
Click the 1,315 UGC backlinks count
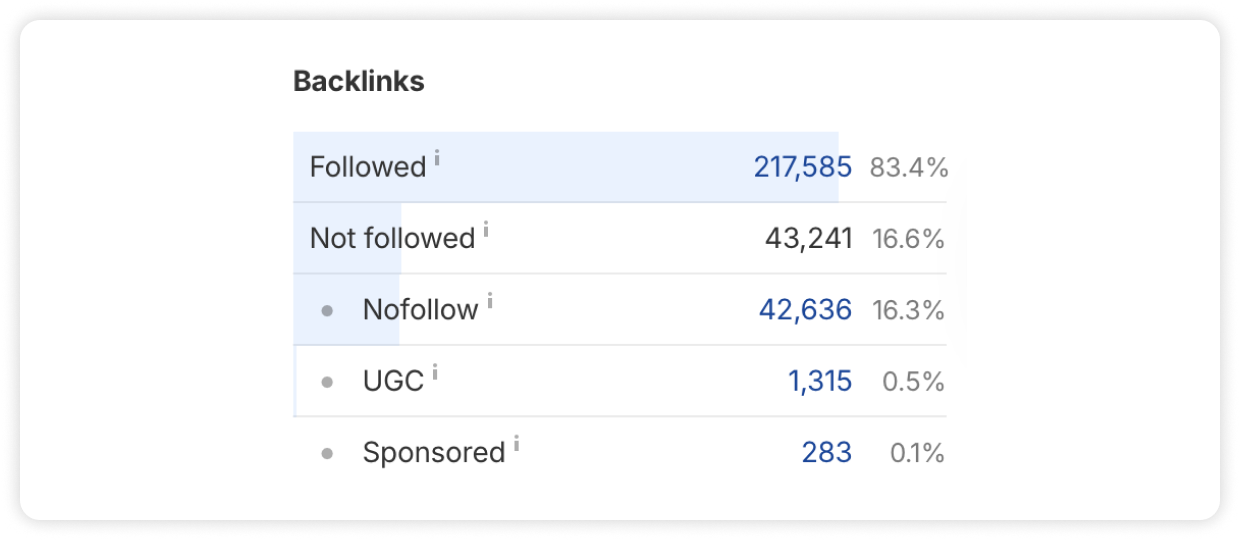(x=819, y=381)
